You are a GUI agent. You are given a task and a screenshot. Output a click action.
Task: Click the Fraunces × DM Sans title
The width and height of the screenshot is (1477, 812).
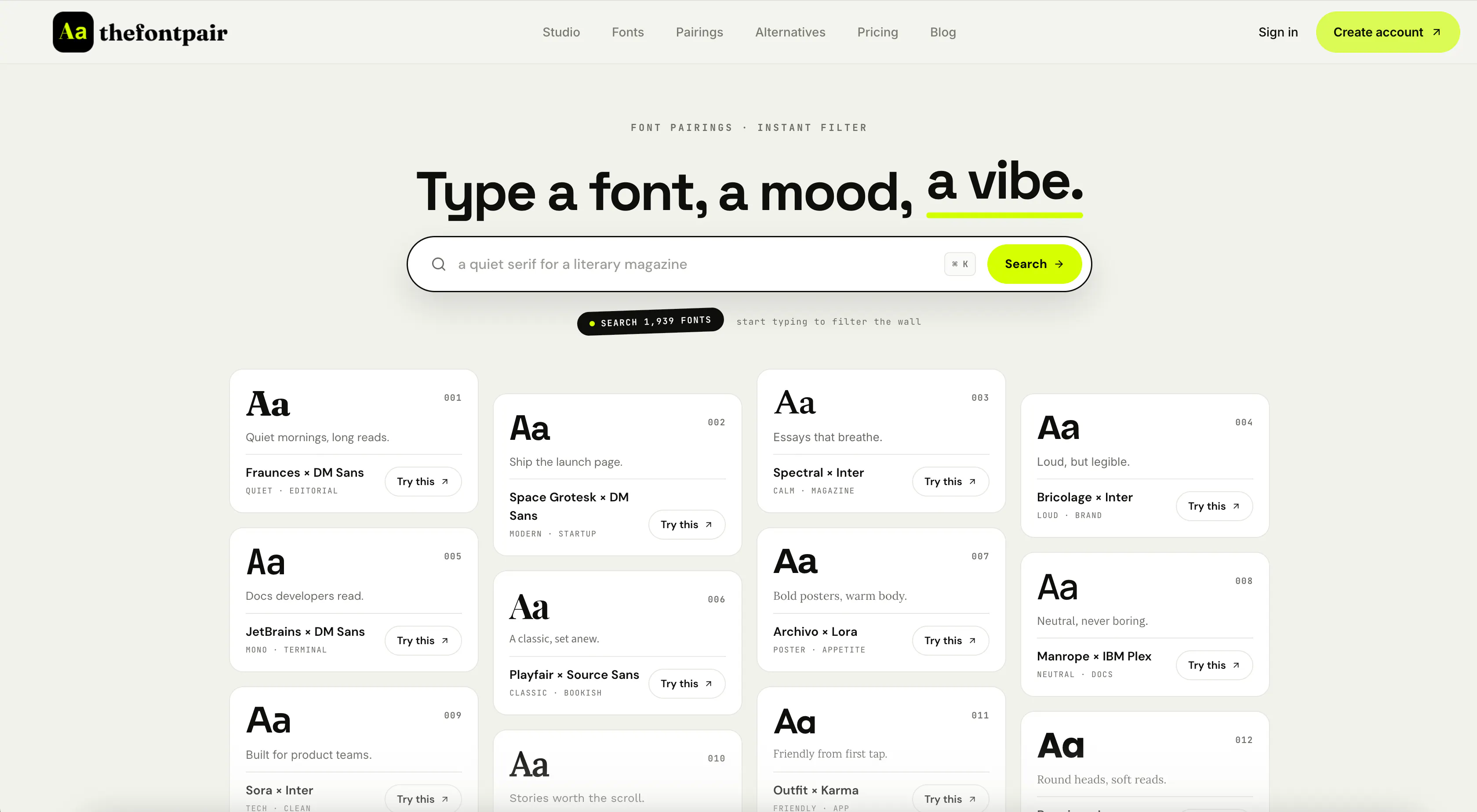click(305, 473)
